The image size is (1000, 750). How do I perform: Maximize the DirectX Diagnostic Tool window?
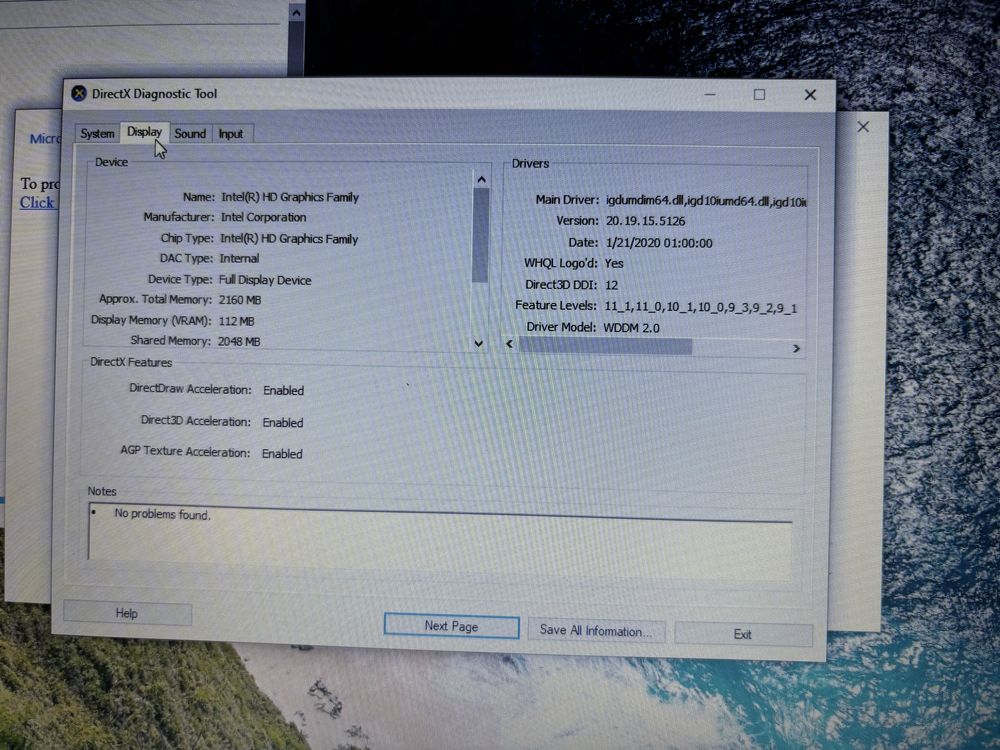point(759,94)
